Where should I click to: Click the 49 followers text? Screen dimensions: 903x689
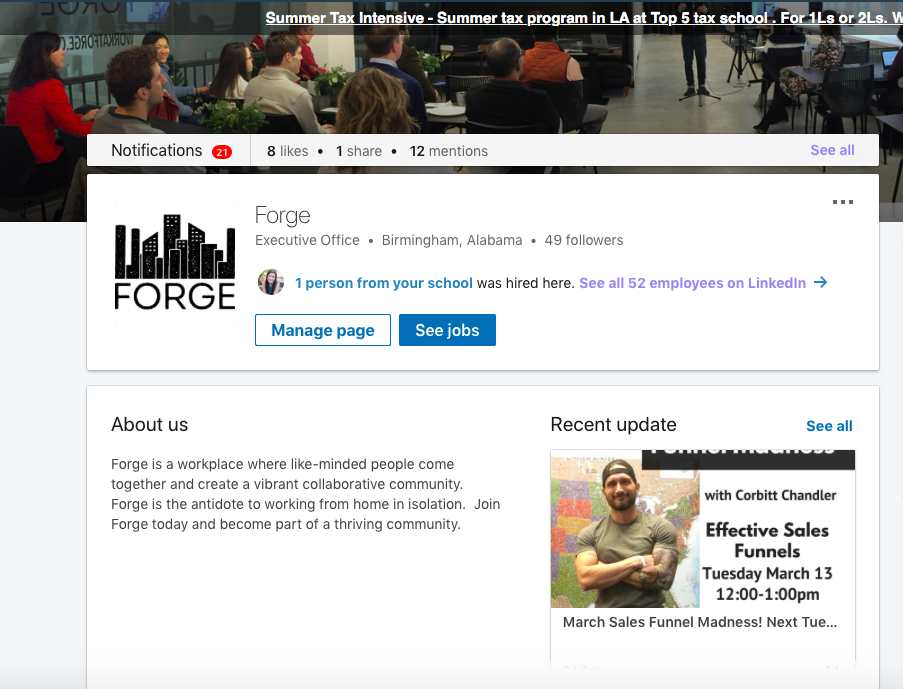point(584,240)
